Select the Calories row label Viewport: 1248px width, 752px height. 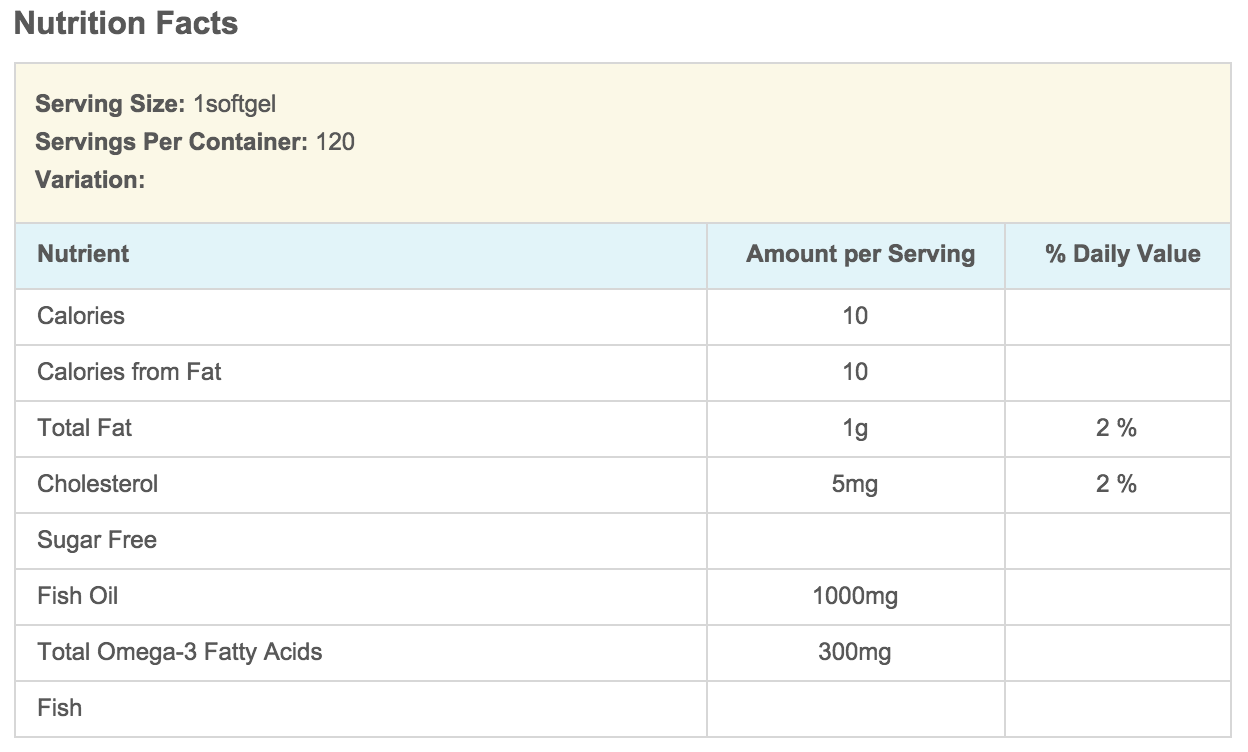point(81,316)
